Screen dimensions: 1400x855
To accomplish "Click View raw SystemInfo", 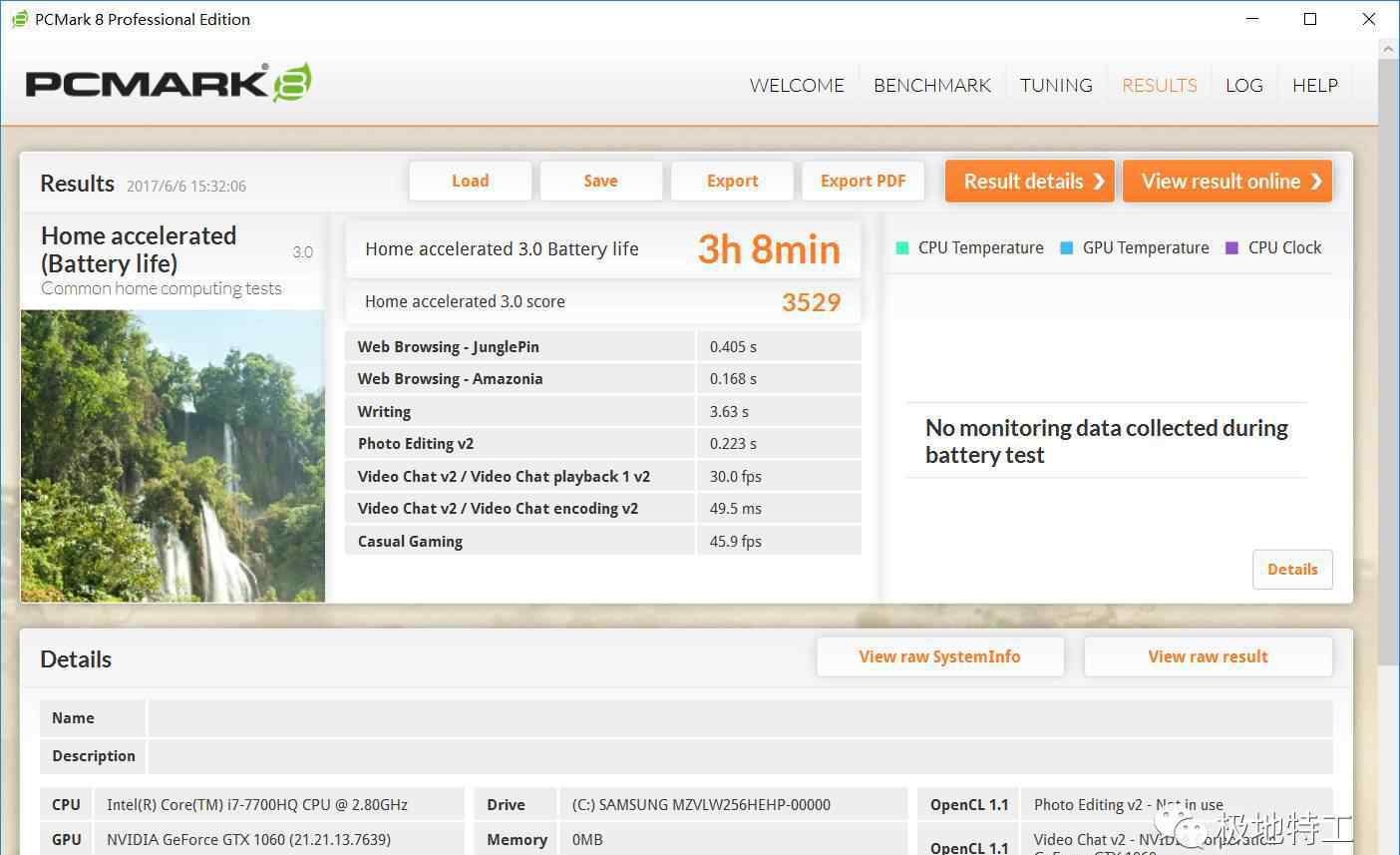I will 939,656.
